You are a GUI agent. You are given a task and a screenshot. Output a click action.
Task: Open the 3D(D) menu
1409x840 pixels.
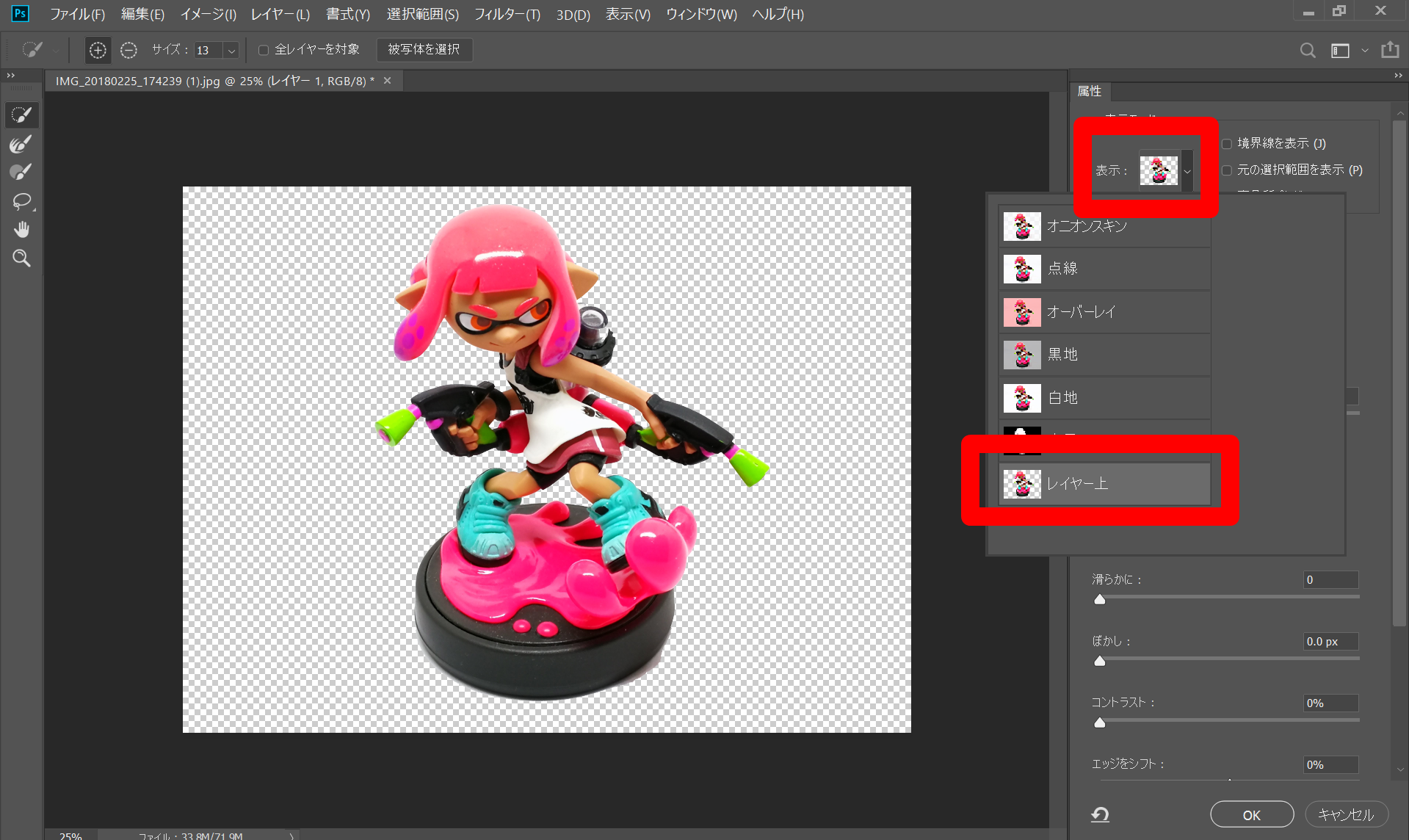[x=573, y=14]
